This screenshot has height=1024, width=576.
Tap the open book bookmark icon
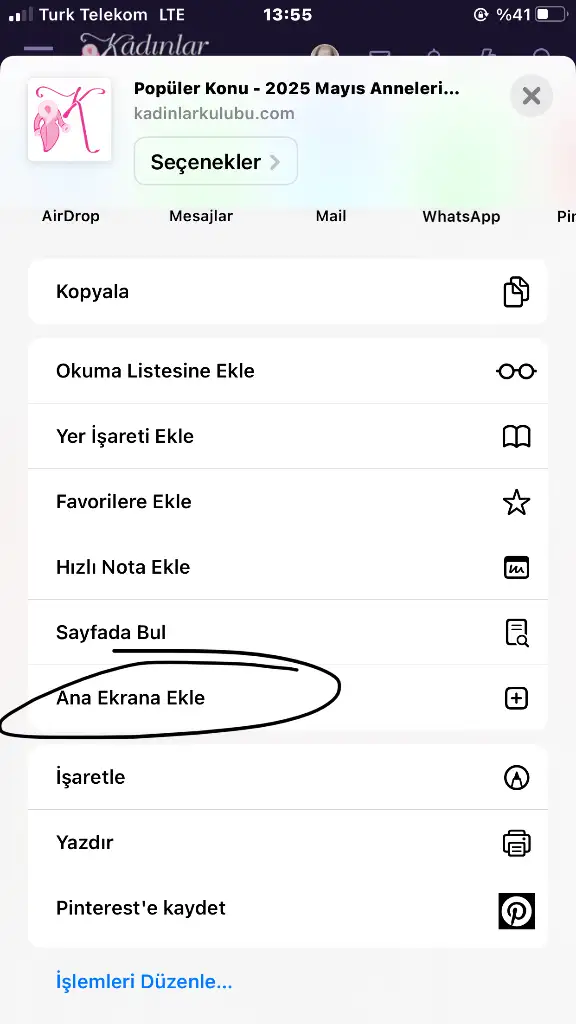516,436
